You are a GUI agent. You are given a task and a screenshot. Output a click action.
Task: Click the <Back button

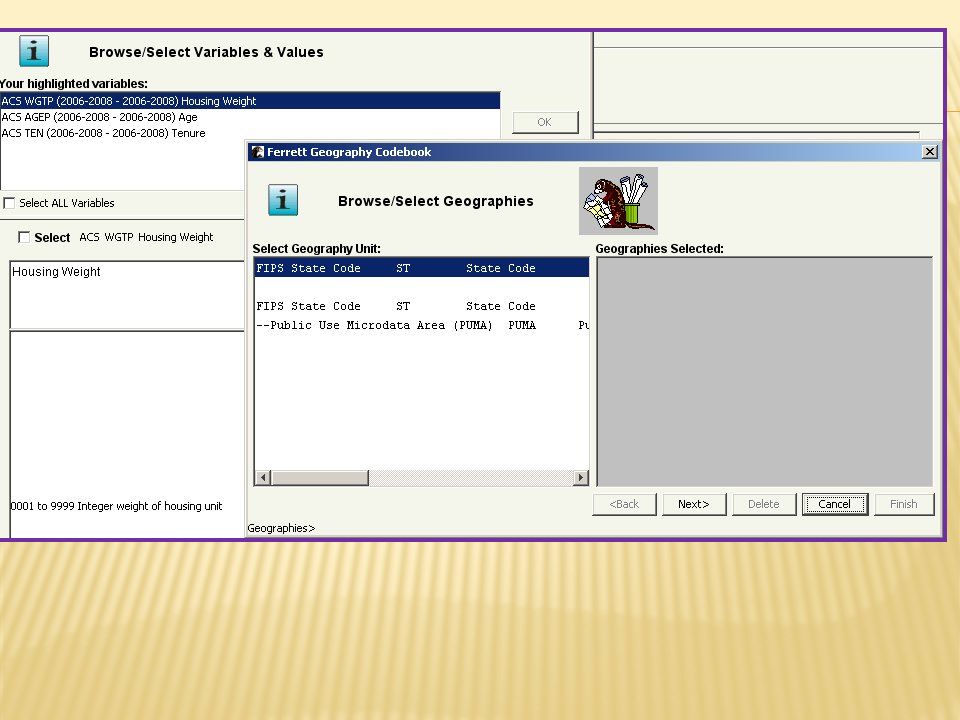point(624,504)
